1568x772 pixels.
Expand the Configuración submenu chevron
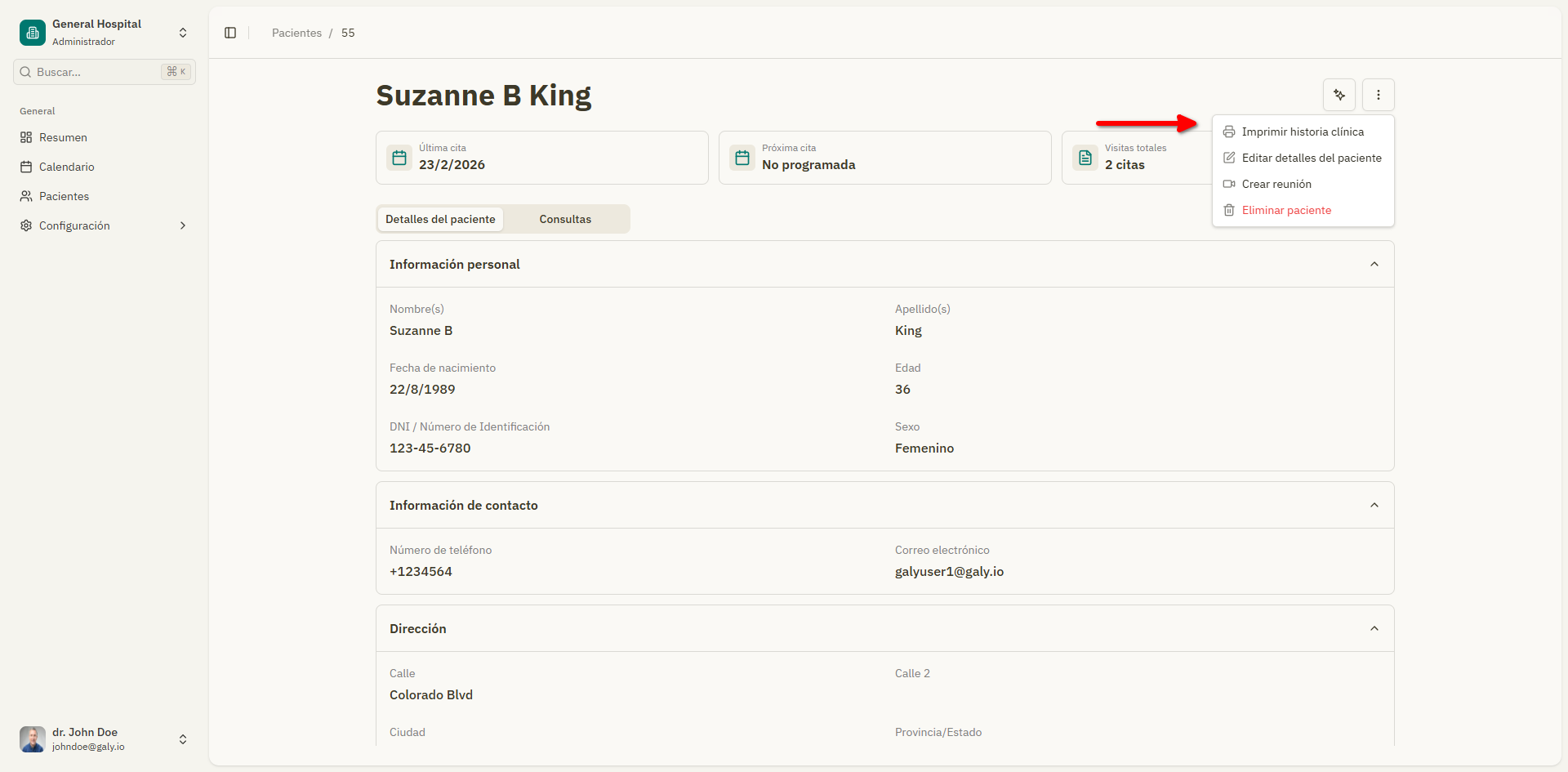pyautogui.click(x=183, y=225)
